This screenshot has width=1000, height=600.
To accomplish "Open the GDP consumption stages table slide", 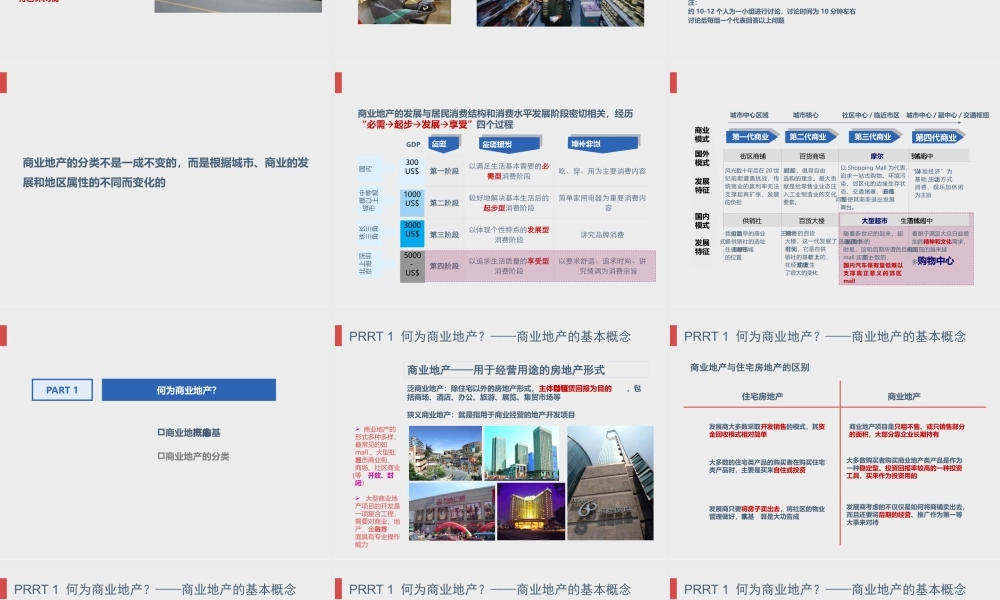I will (x=499, y=181).
